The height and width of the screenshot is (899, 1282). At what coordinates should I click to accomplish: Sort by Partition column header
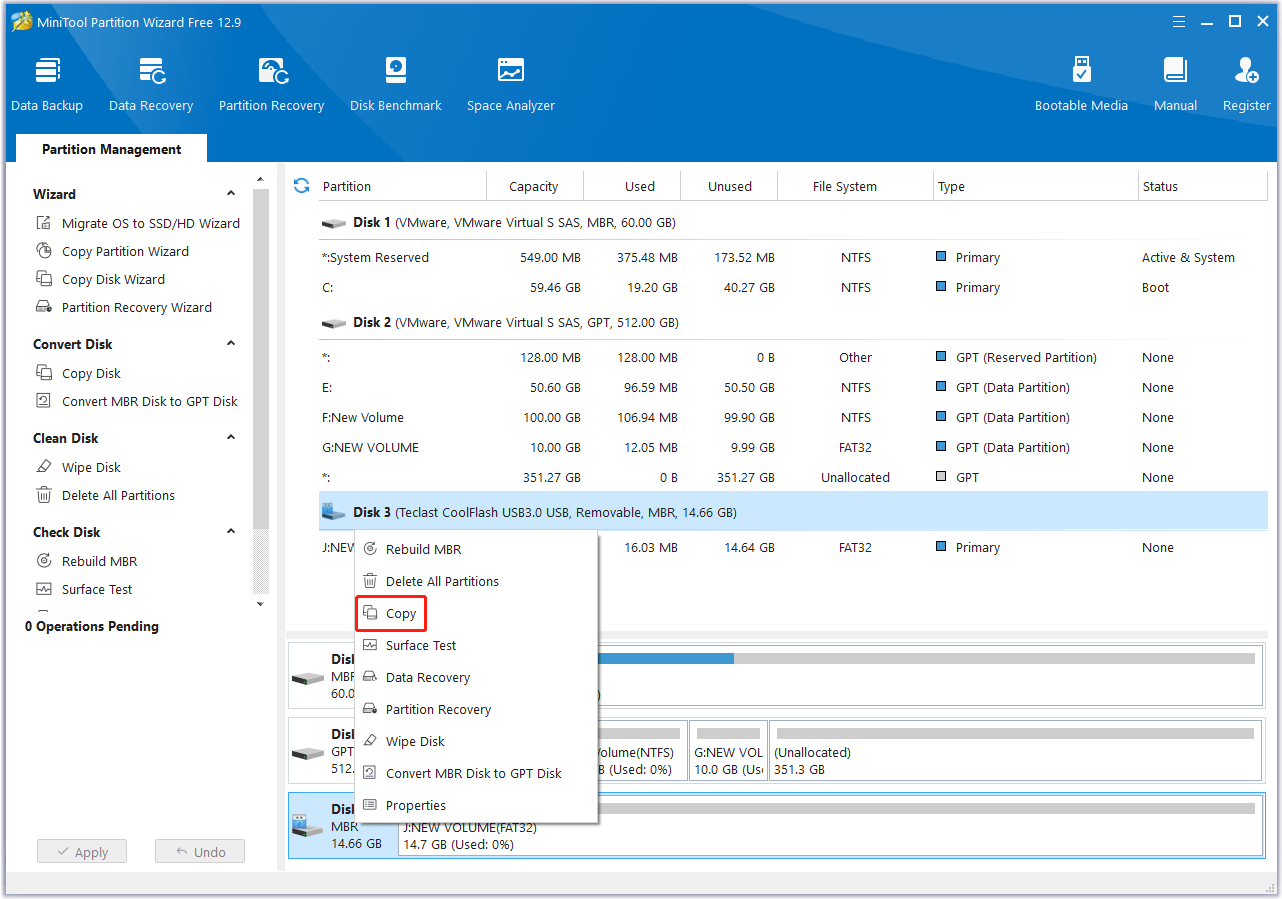[x=402, y=186]
